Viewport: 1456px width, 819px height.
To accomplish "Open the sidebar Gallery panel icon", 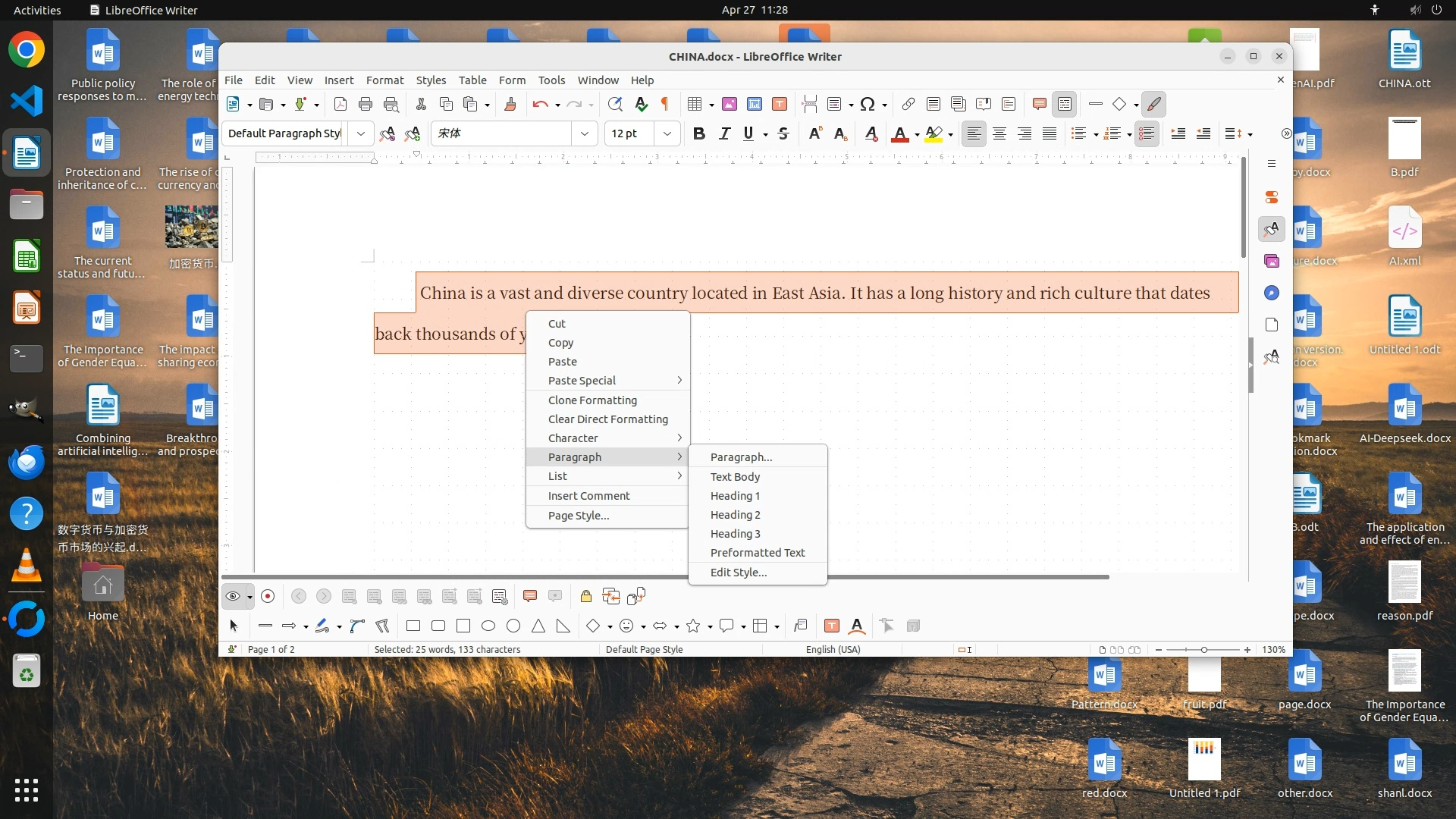I will click(x=1272, y=261).
